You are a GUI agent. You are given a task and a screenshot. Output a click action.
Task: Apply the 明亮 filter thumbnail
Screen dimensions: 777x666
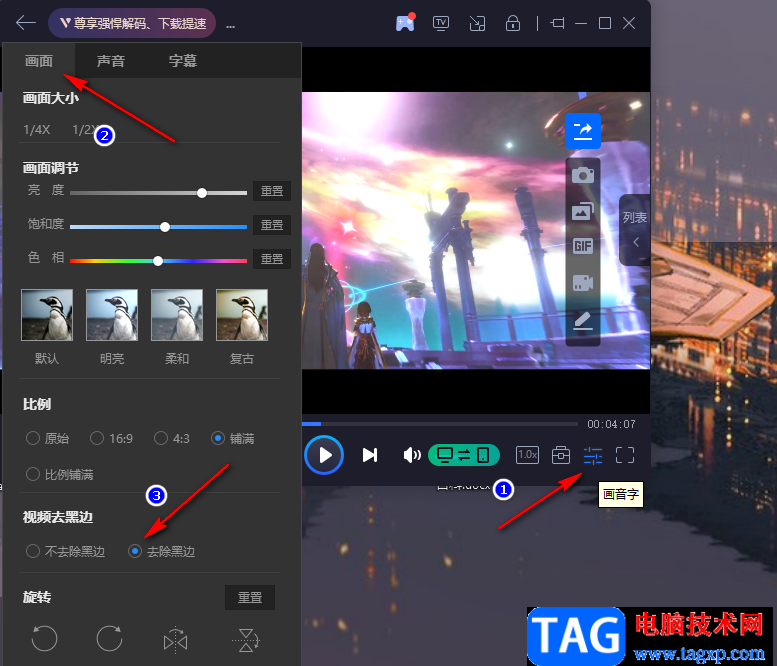click(112, 315)
